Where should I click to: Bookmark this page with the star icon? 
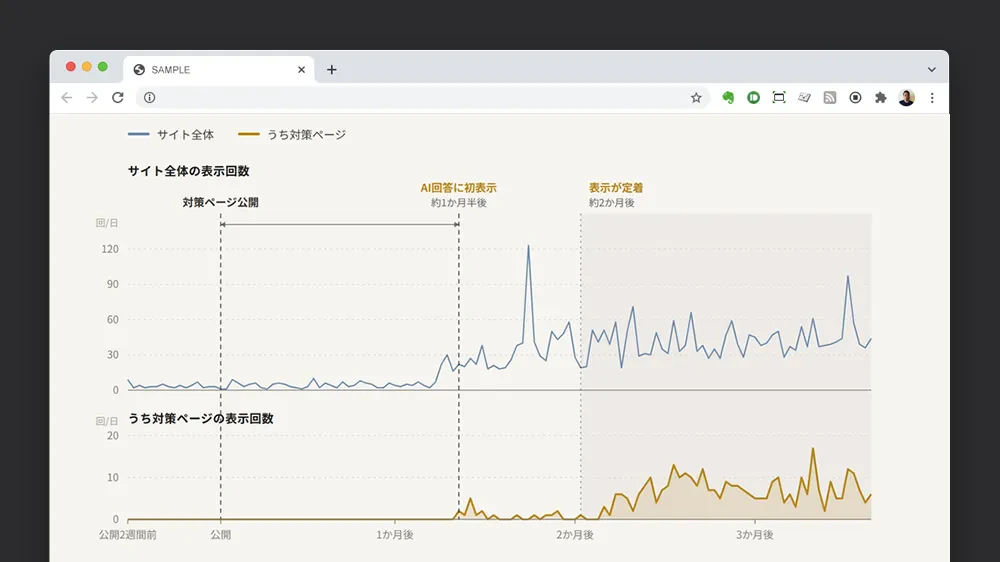click(696, 98)
